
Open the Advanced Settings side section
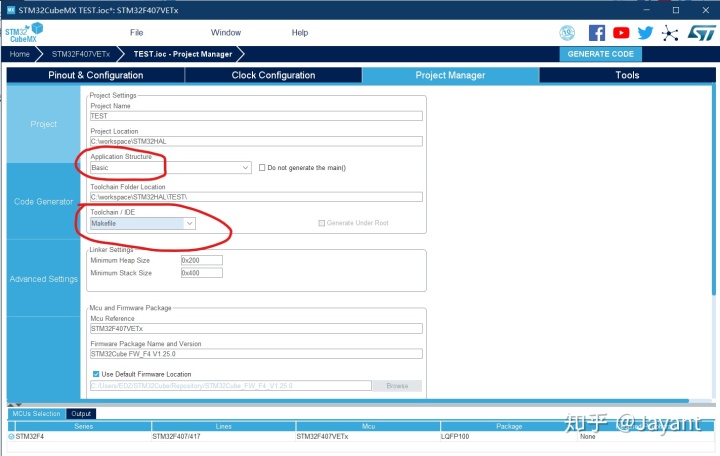[x=44, y=279]
